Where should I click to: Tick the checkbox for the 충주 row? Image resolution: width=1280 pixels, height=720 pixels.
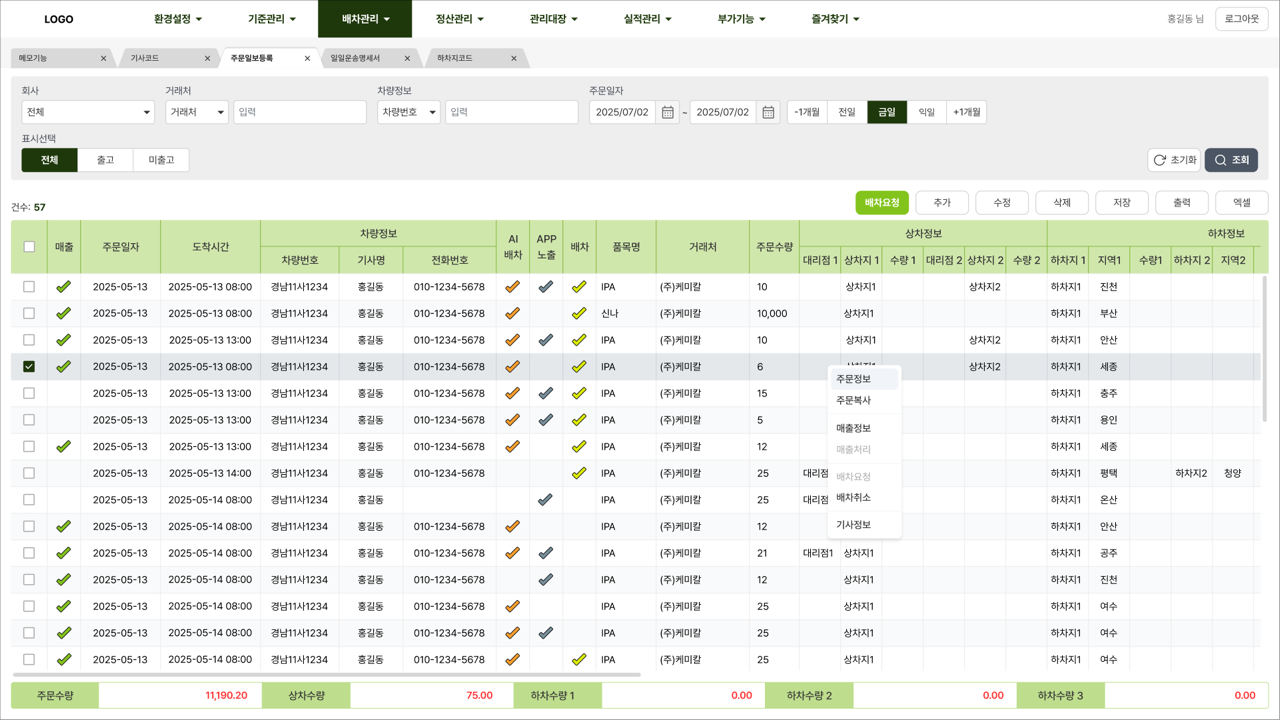click(29, 393)
